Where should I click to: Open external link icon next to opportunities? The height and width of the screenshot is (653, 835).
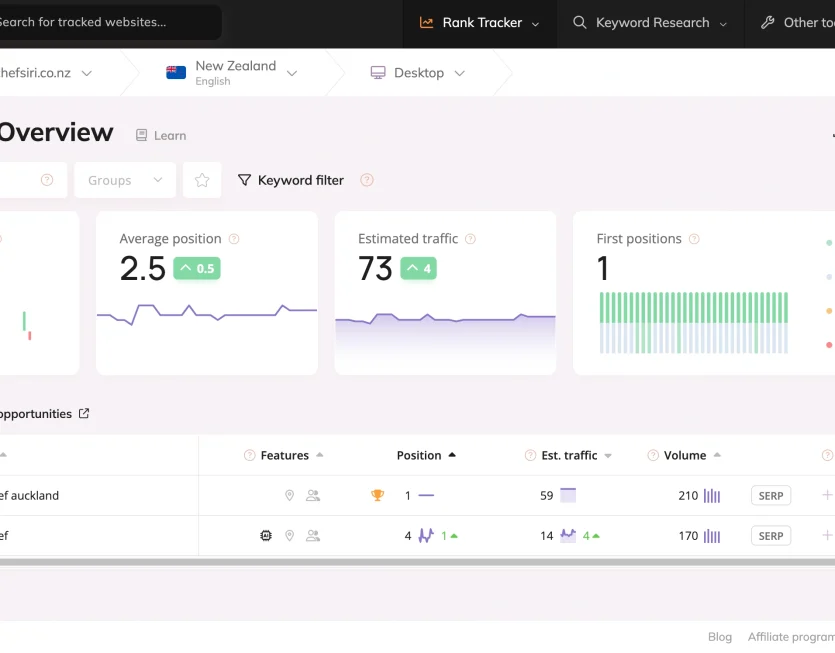(x=84, y=413)
